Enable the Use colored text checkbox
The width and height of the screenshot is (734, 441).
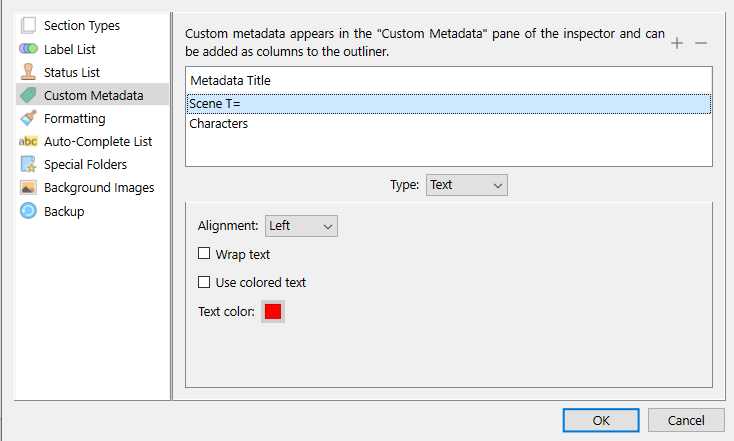click(x=204, y=282)
